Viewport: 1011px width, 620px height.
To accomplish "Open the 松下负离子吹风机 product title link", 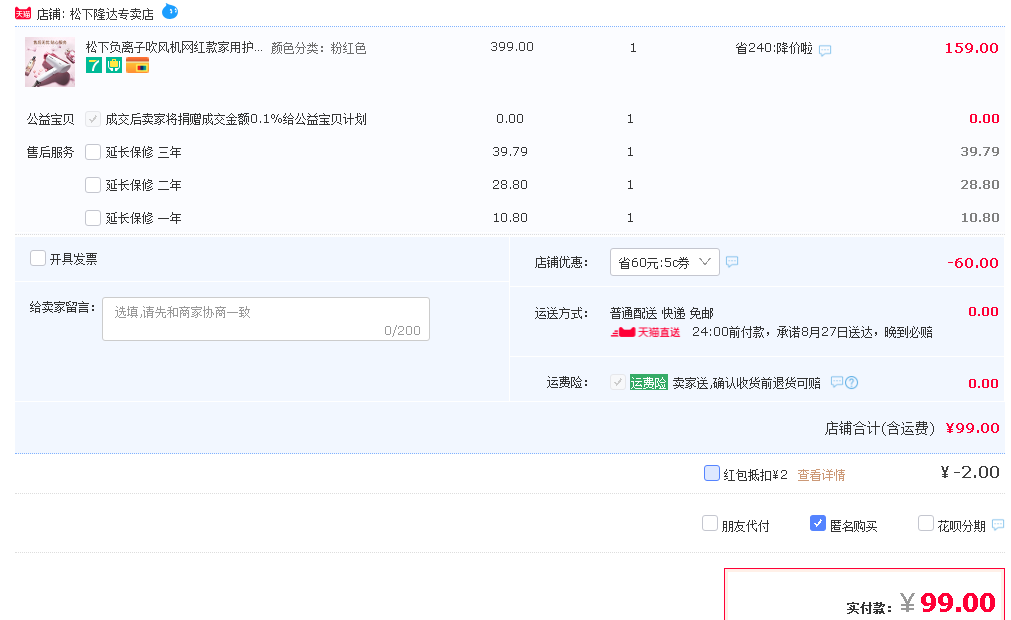I will (x=174, y=47).
